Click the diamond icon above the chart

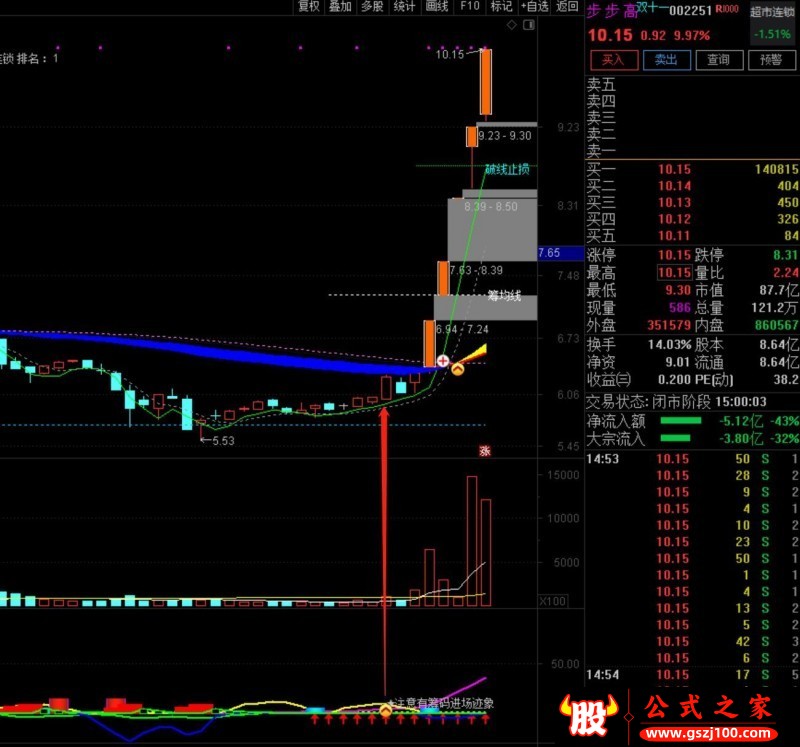point(511,24)
